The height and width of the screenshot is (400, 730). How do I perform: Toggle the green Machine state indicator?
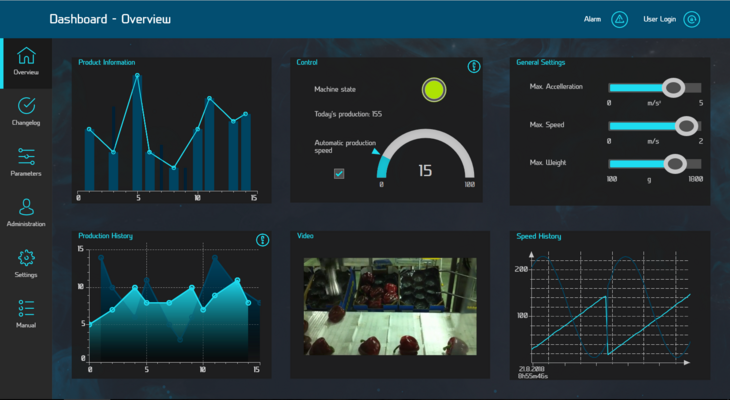tap(433, 90)
